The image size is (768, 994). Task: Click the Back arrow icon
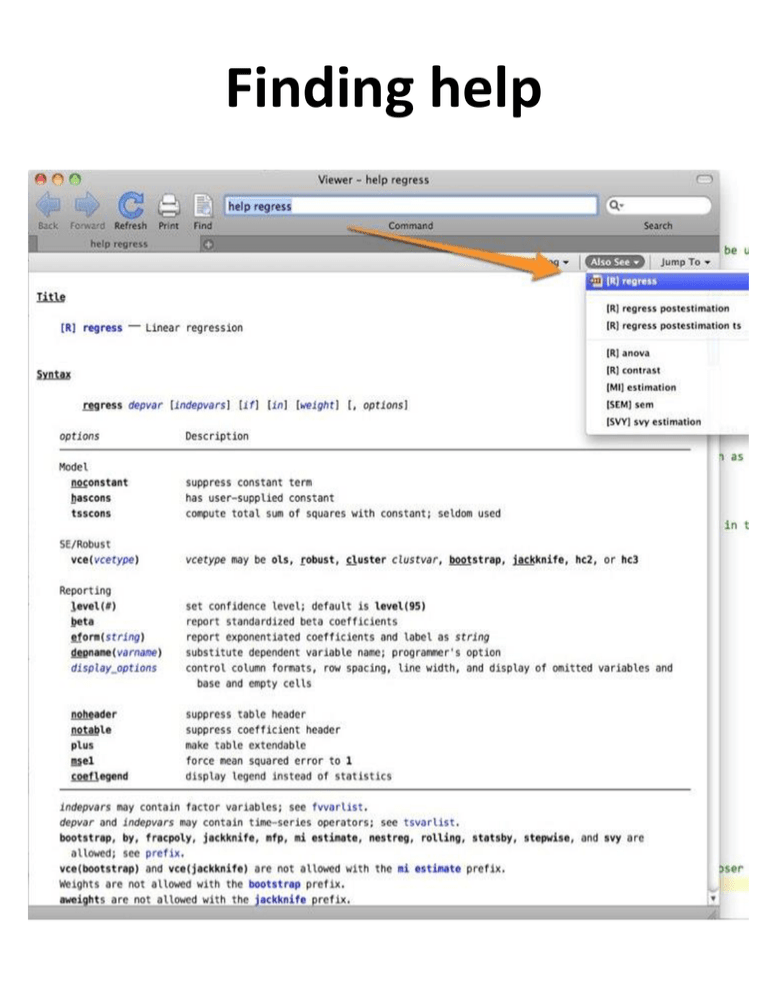coord(48,205)
